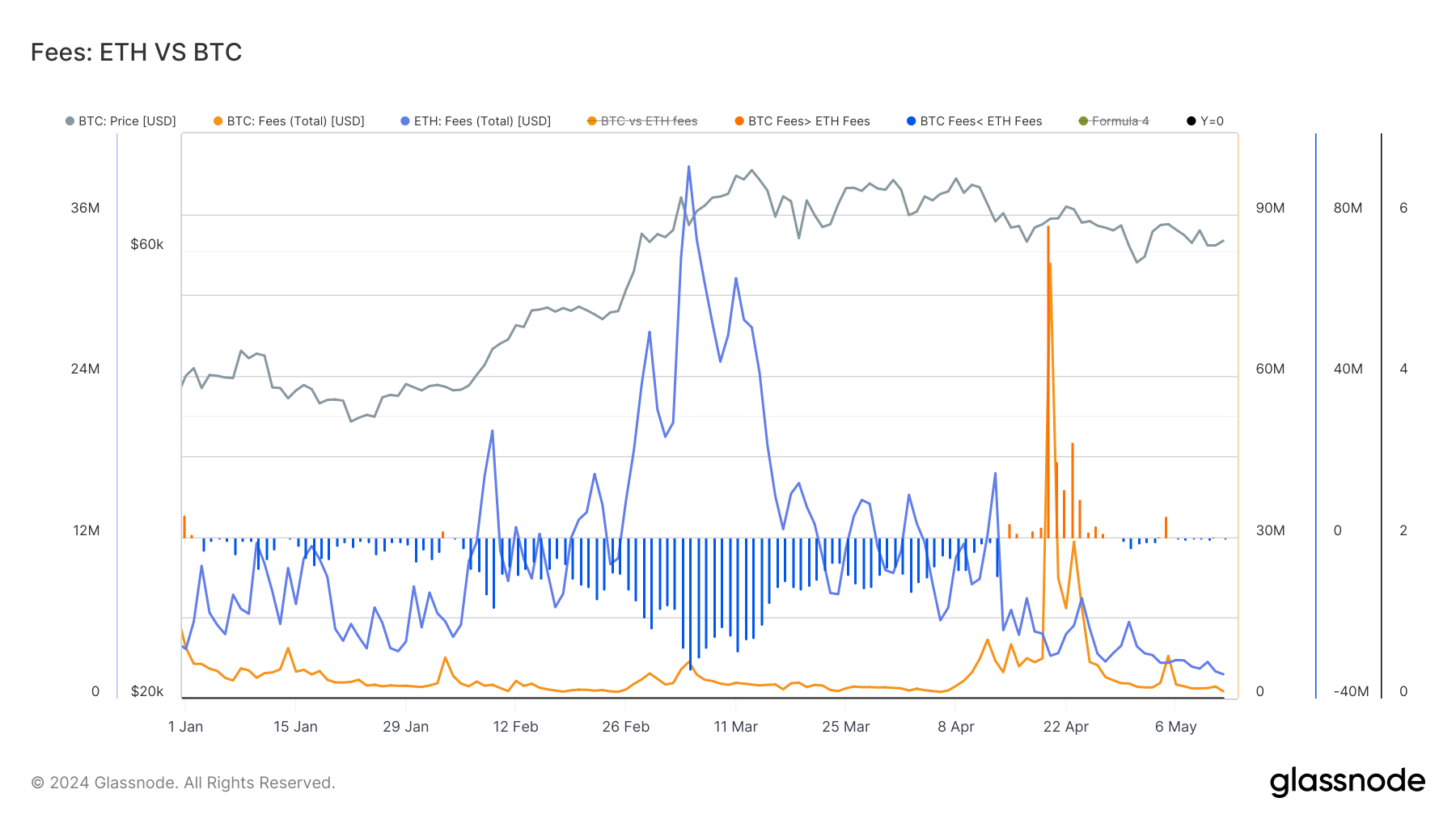
Task: Select the 1 Jan x-axis date label
Action: click(185, 727)
